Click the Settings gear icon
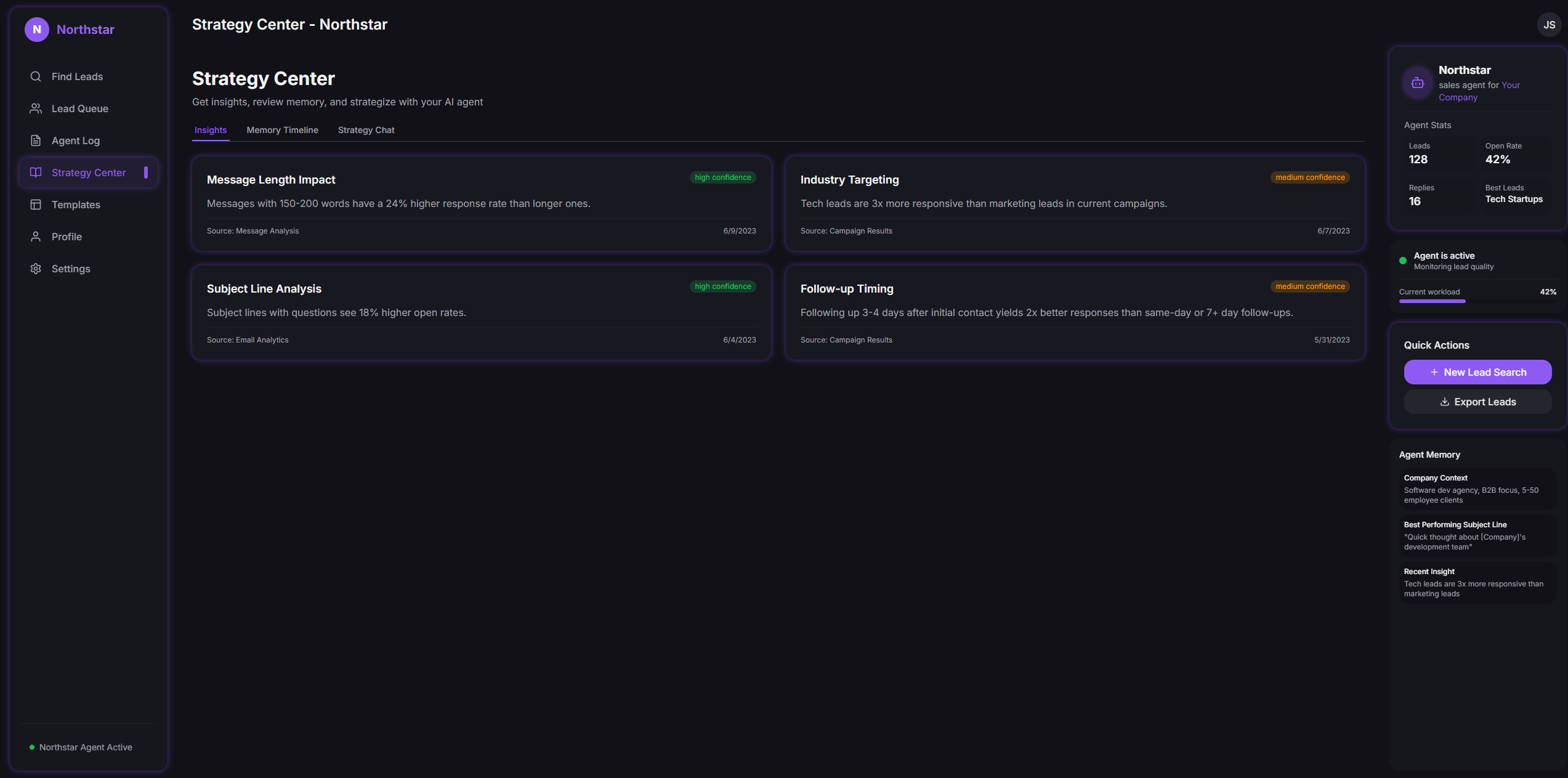The image size is (1568, 778). pyautogui.click(x=36, y=269)
